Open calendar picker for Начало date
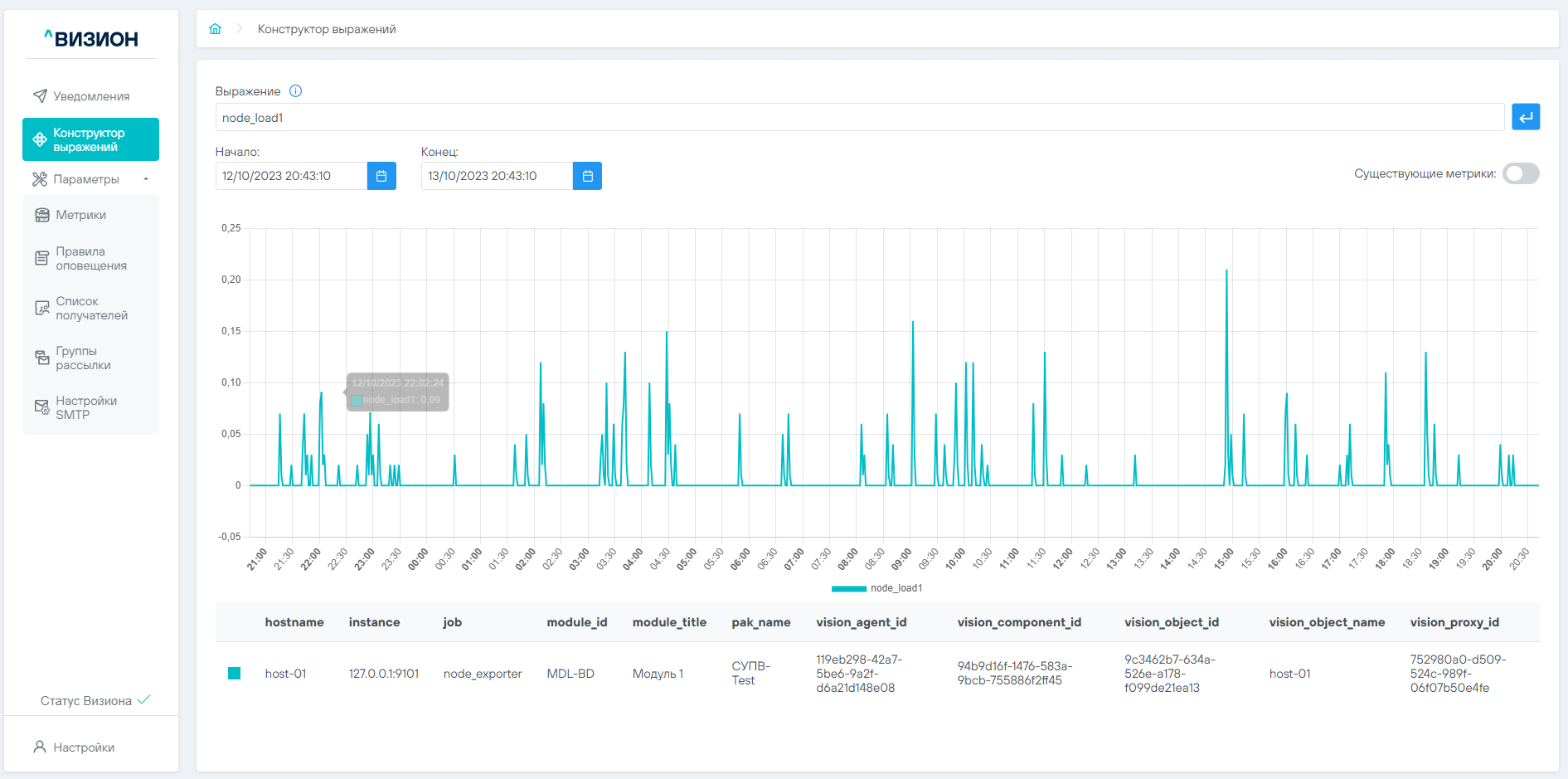This screenshot has height=779, width=1568. [x=381, y=176]
